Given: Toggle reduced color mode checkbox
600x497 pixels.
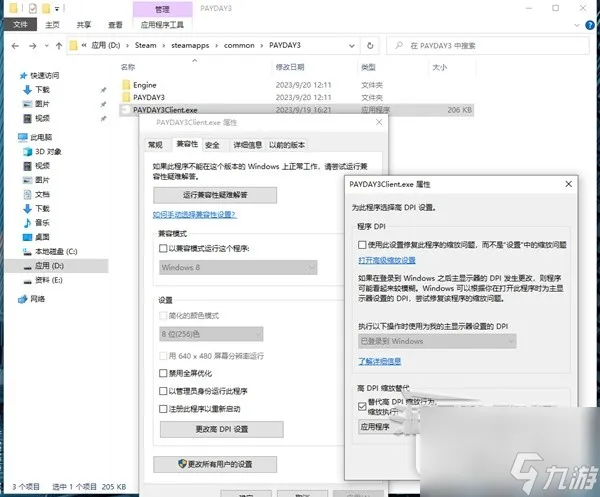Looking at the screenshot, I should click(163, 316).
